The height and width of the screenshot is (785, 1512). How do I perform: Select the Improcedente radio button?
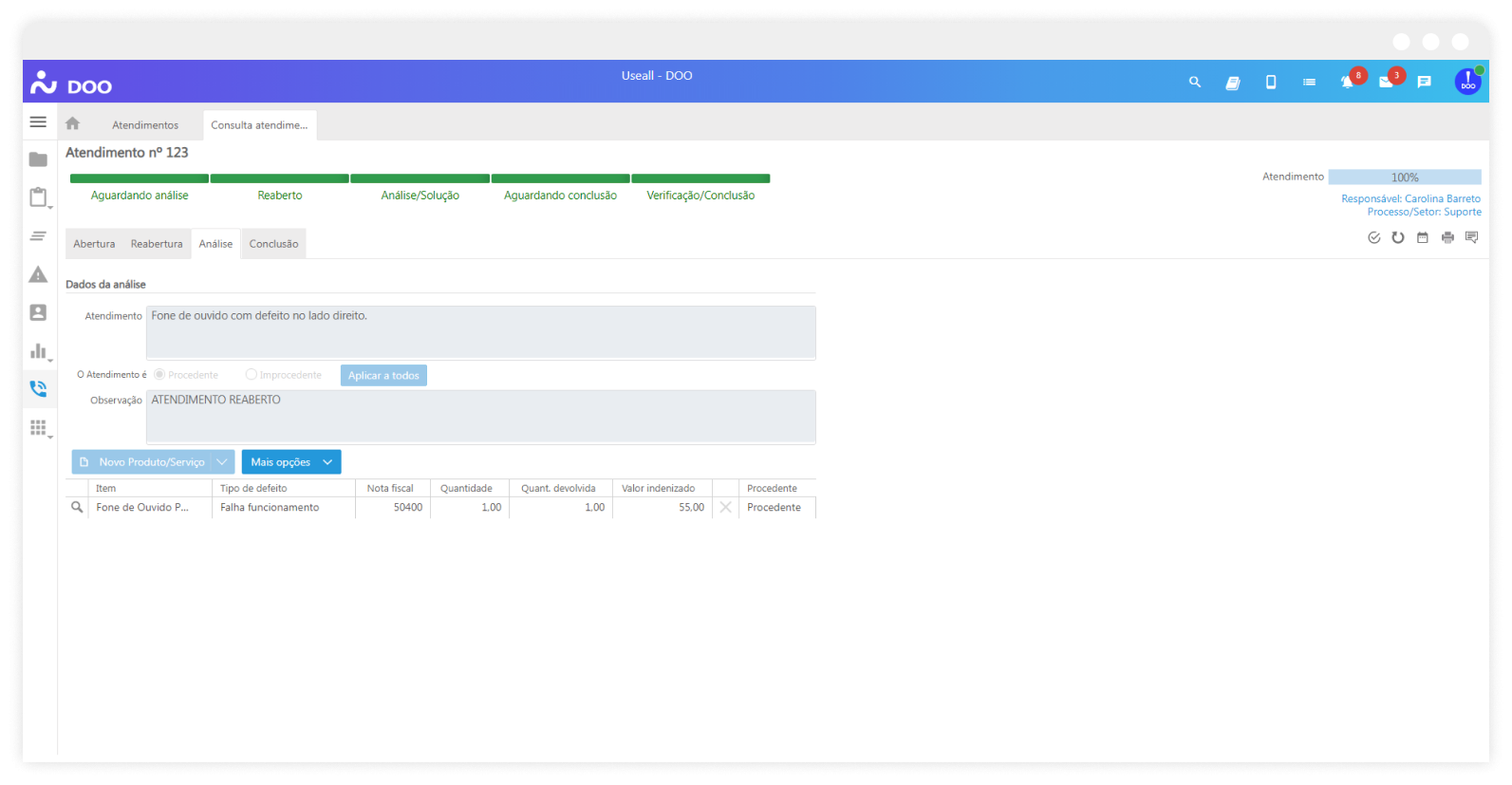(251, 375)
